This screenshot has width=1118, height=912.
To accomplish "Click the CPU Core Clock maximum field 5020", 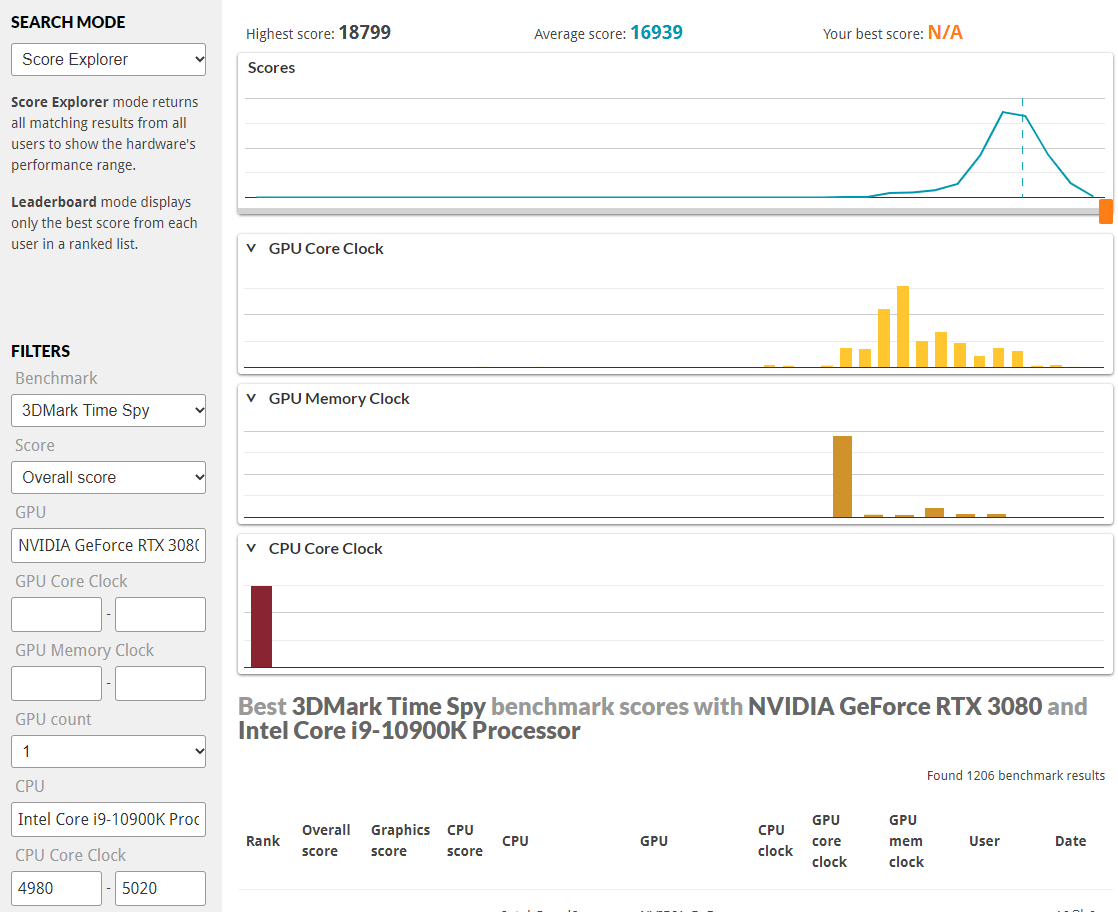I will (160, 888).
